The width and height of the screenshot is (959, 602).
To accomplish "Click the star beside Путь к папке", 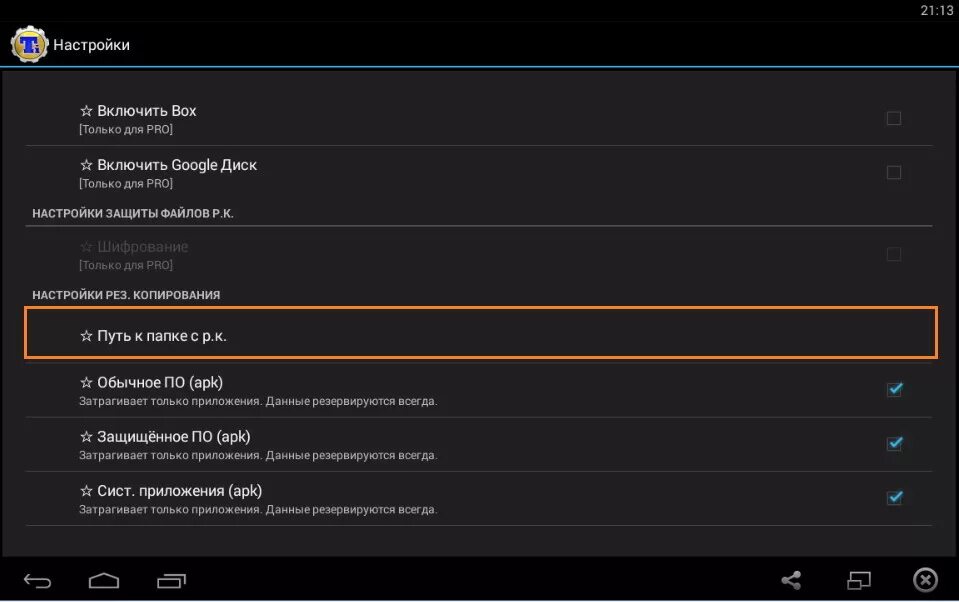I will click(x=86, y=336).
